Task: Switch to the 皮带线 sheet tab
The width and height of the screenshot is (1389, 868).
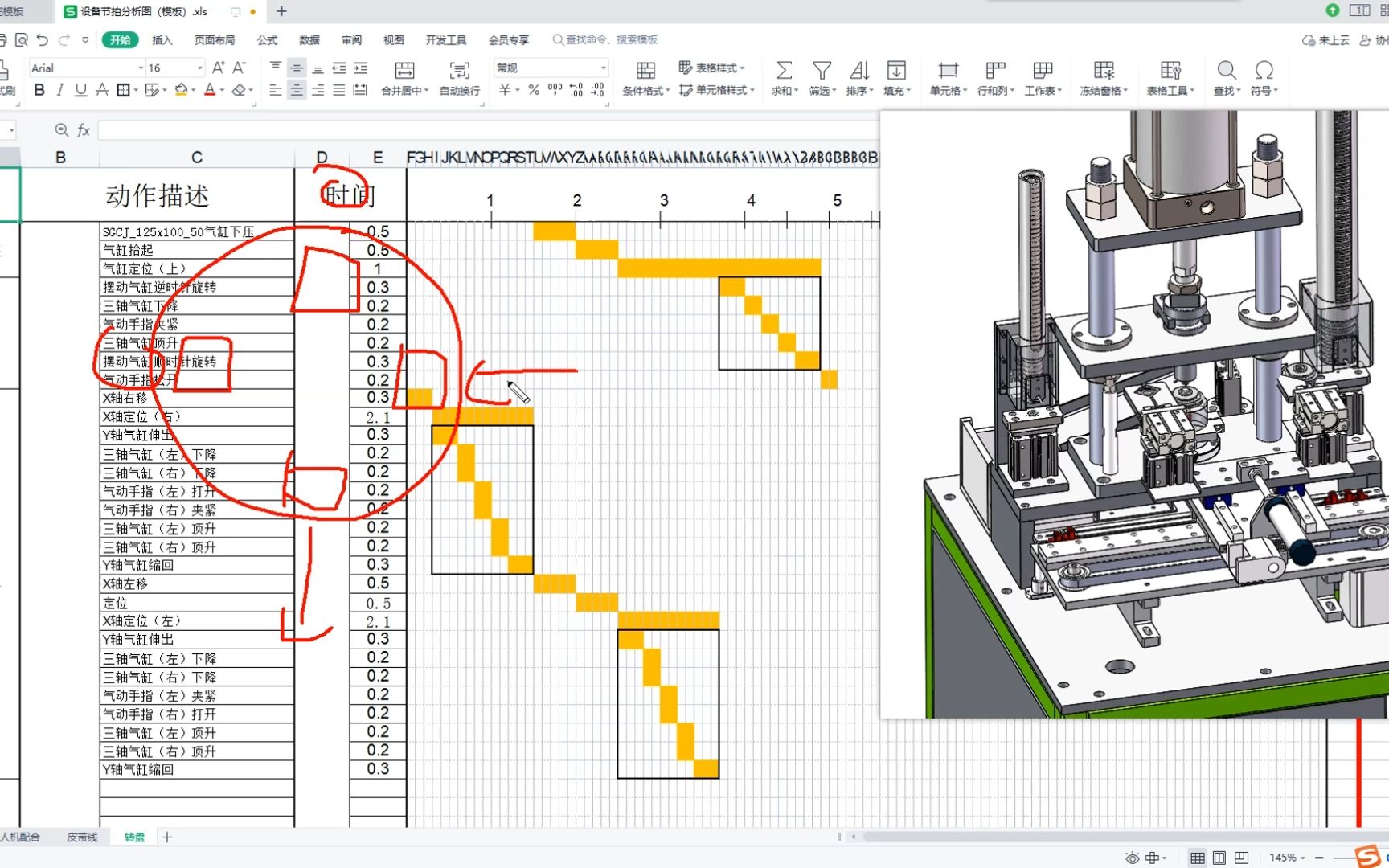Action: click(82, 837)
